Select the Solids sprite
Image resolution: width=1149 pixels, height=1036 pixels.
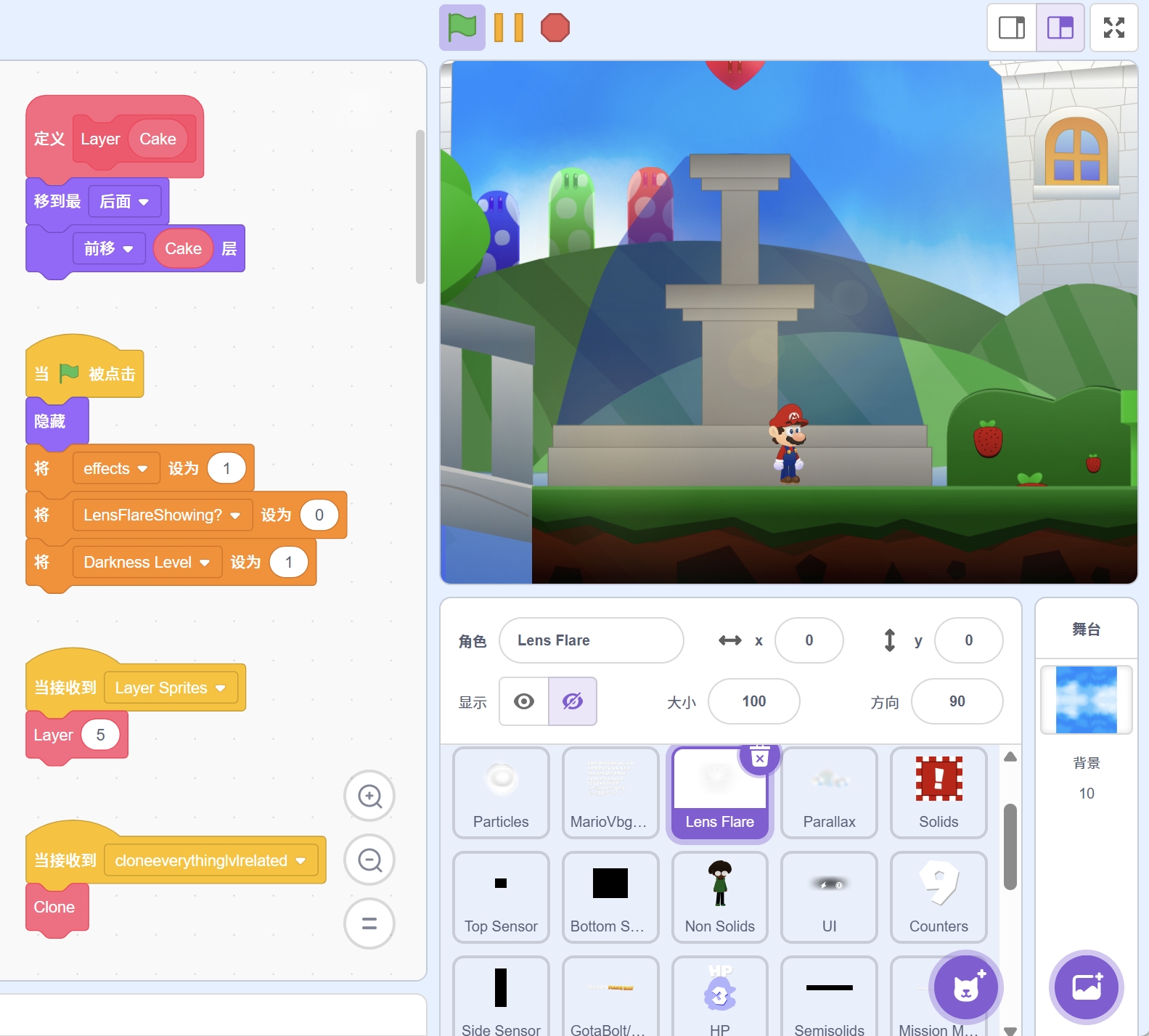tap(938, 793)
